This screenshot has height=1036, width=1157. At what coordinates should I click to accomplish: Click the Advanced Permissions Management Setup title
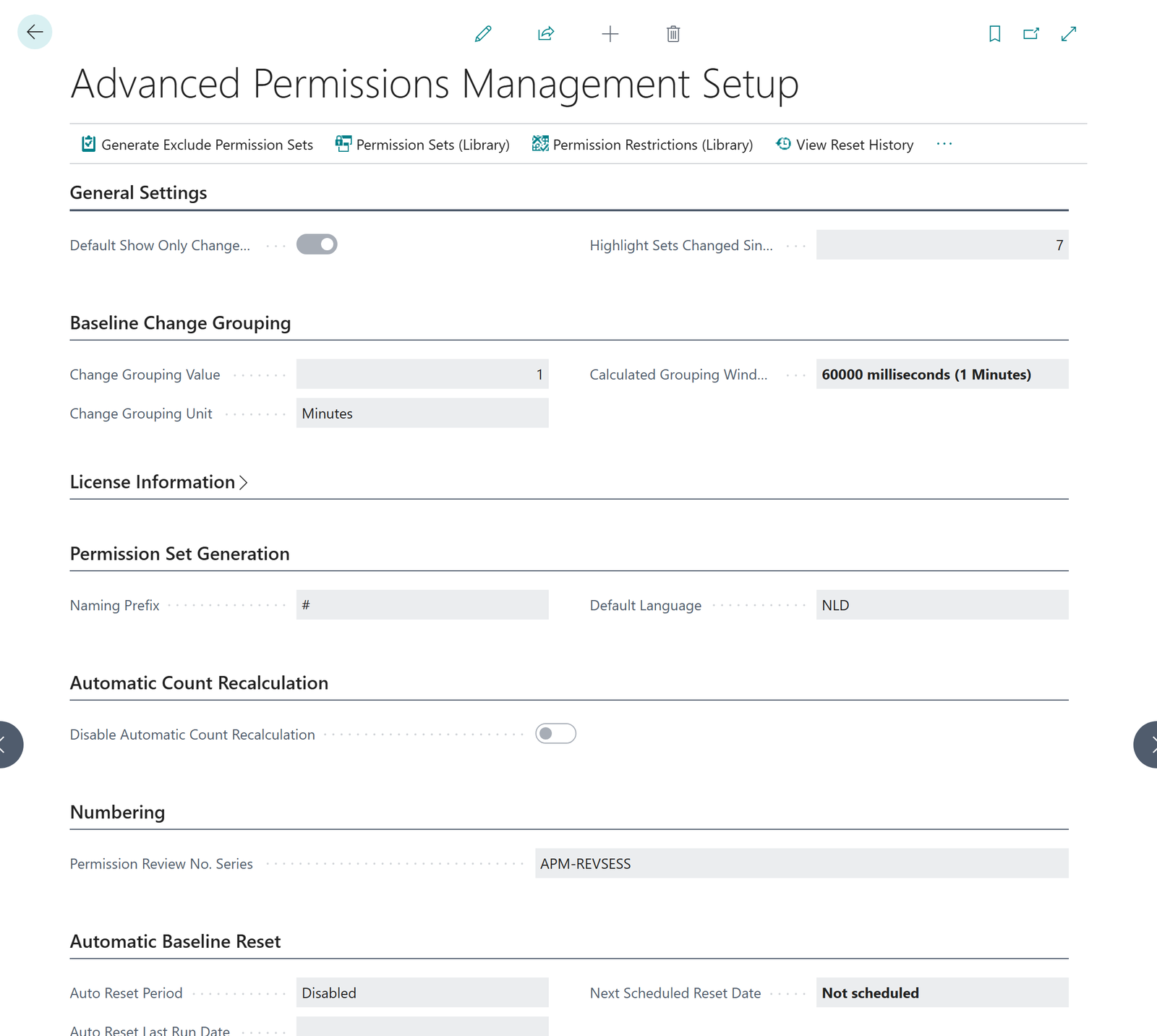435,84
